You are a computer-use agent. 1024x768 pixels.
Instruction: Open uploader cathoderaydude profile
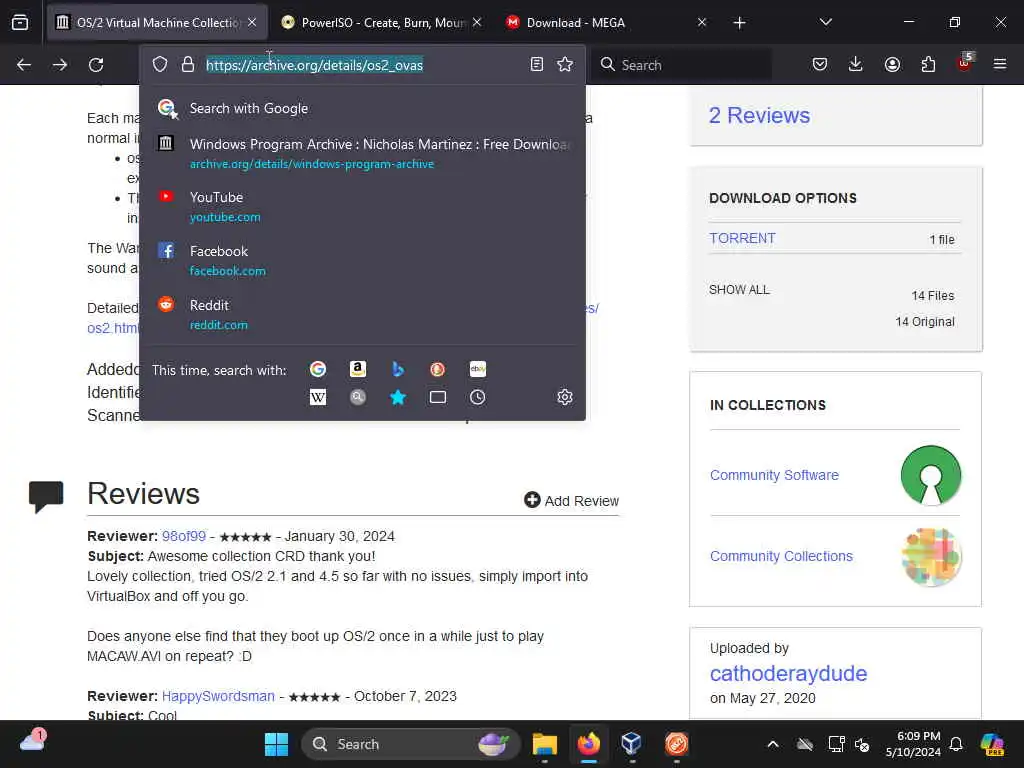coord(788,673)
